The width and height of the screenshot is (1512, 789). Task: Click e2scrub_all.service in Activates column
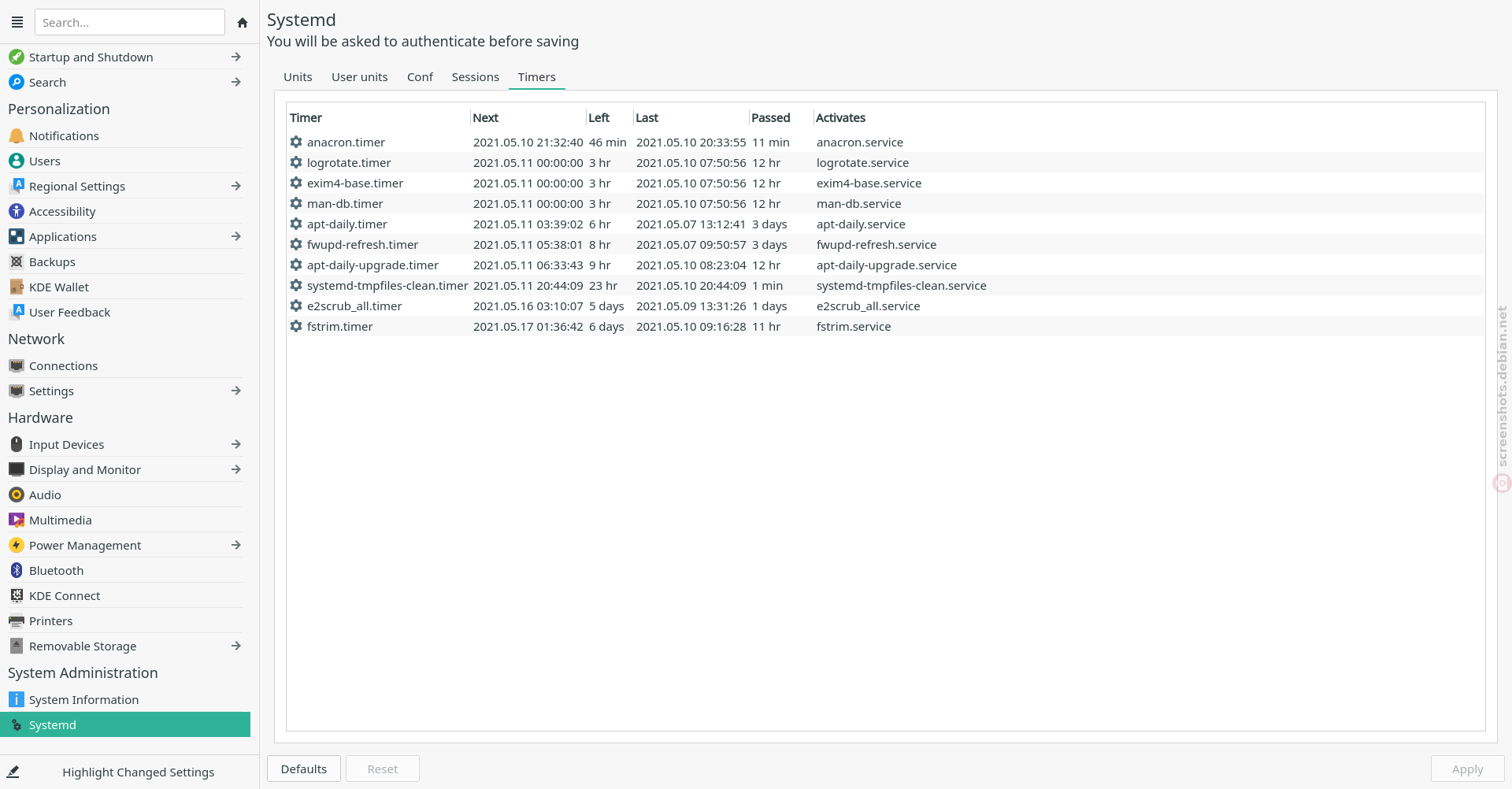868,306
